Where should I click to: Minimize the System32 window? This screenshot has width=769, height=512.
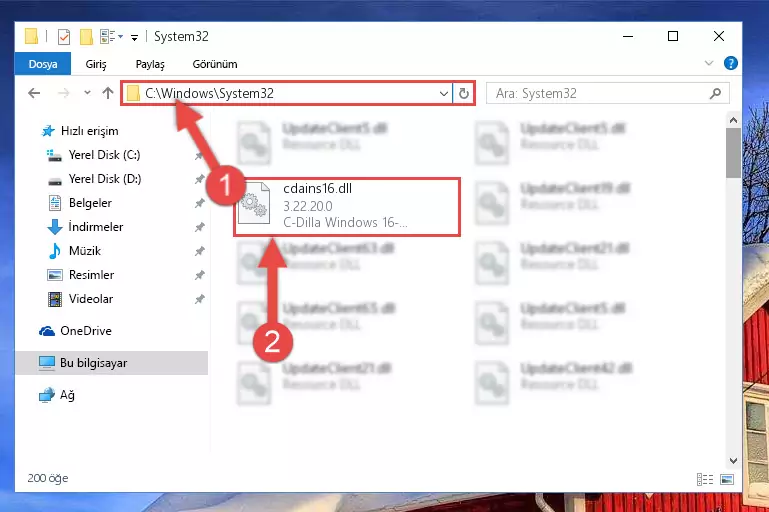click(628, 36)
